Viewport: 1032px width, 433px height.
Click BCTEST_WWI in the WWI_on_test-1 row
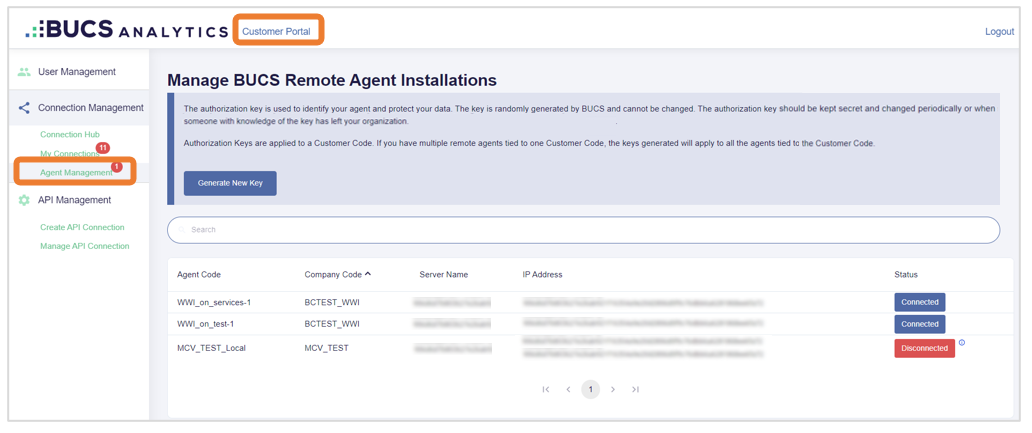[x=332, y=324]
